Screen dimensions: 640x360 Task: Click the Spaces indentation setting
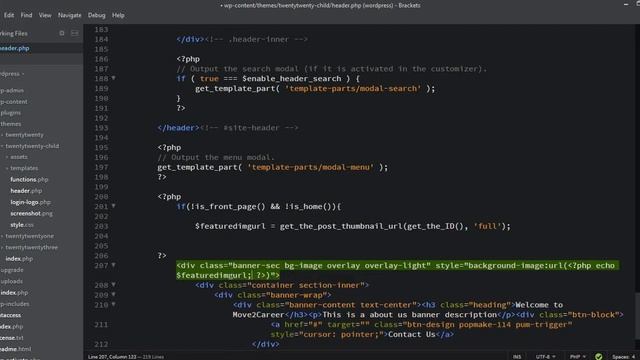(624, 356)
